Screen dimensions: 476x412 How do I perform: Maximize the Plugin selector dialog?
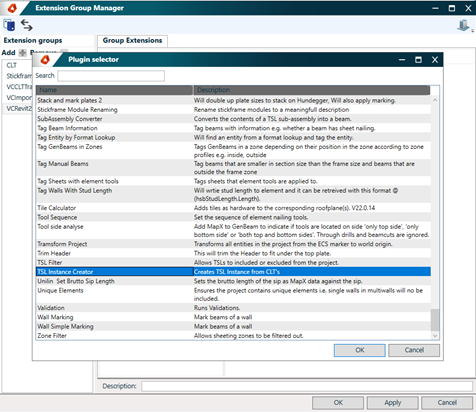pyautogui.click(x=418, y=60)
